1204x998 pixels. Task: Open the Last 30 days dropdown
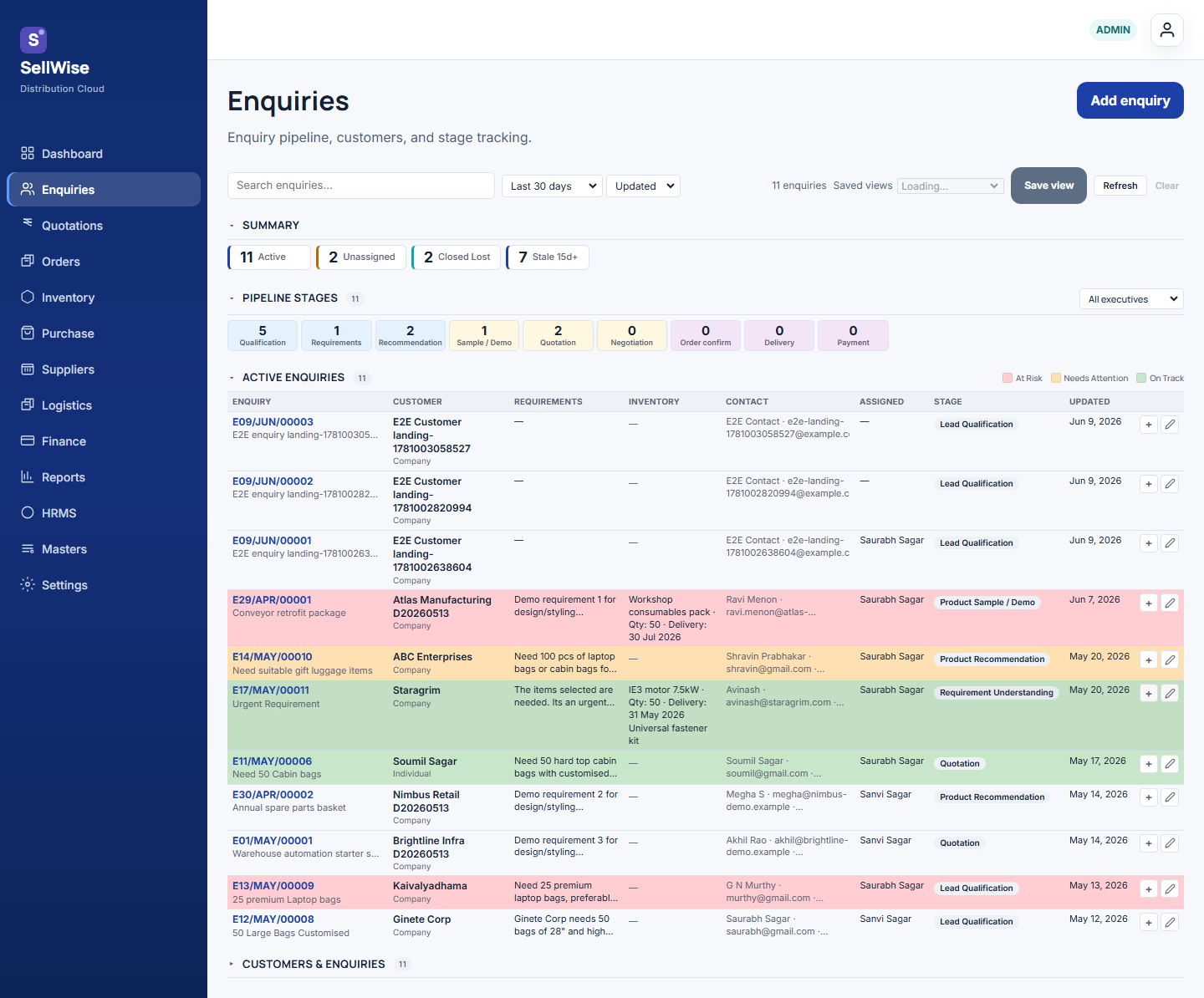(x=553, y=186)
